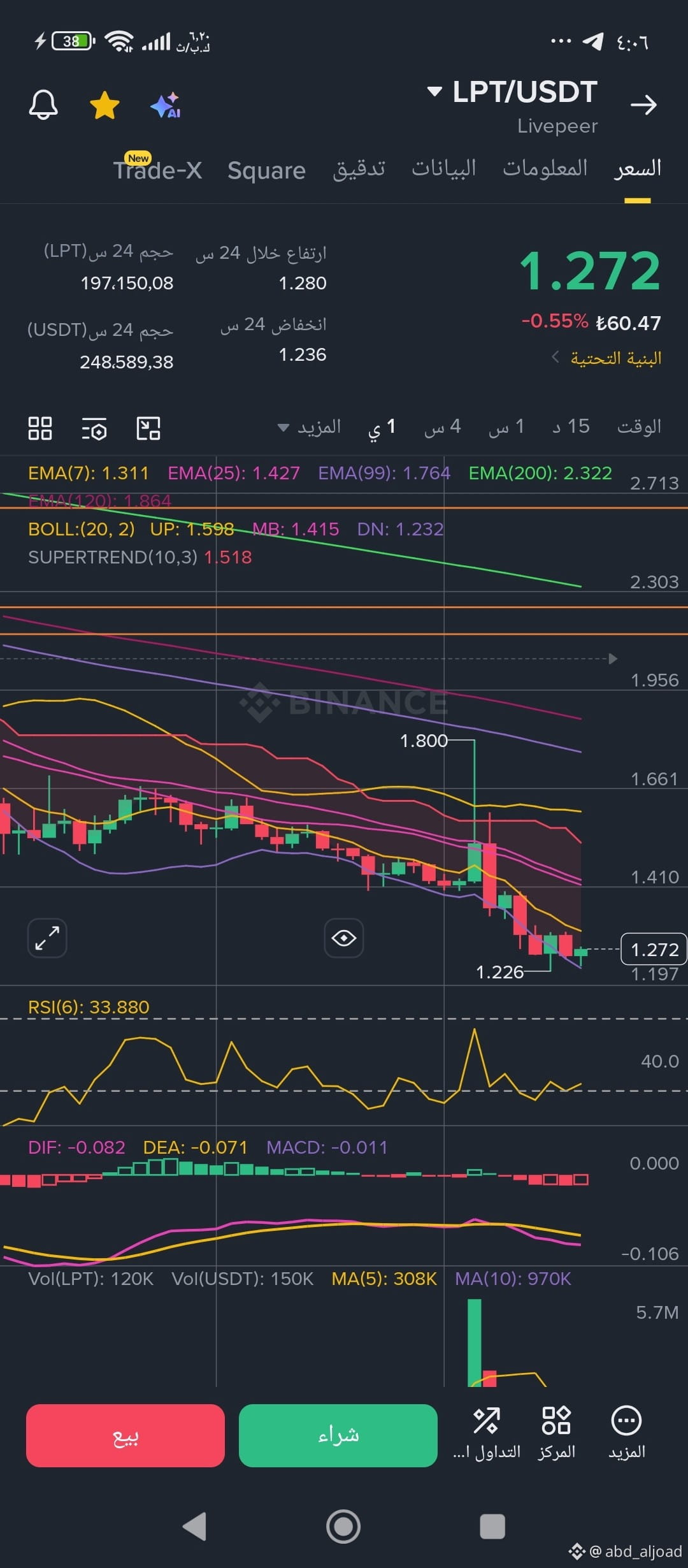Expand LPT/USDT pair selector dropdown
Viewport: 688px width, 1568px height.
434,92
